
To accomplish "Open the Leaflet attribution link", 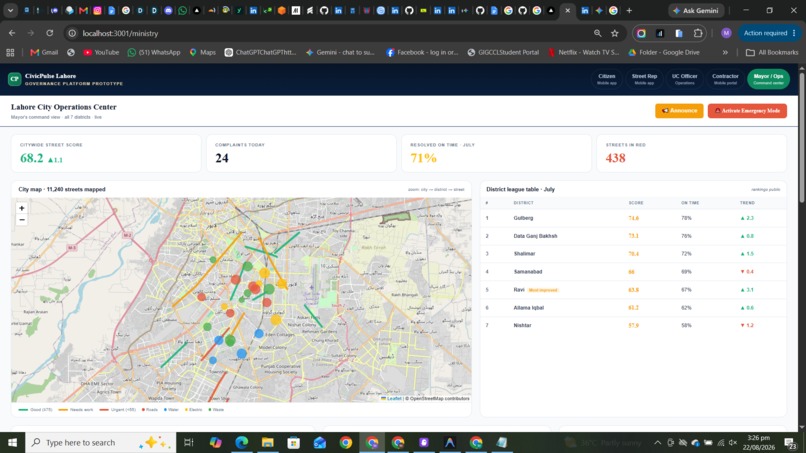I will pos(391,398).
